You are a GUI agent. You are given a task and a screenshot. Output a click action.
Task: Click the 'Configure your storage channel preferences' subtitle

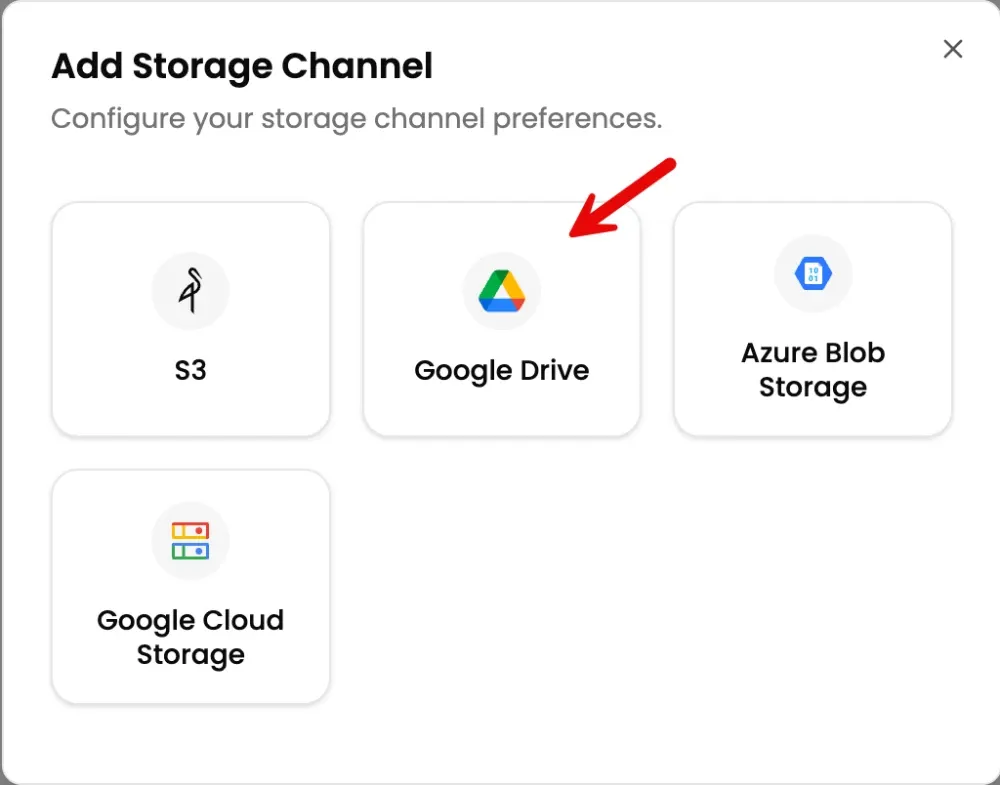pos(357,119)
